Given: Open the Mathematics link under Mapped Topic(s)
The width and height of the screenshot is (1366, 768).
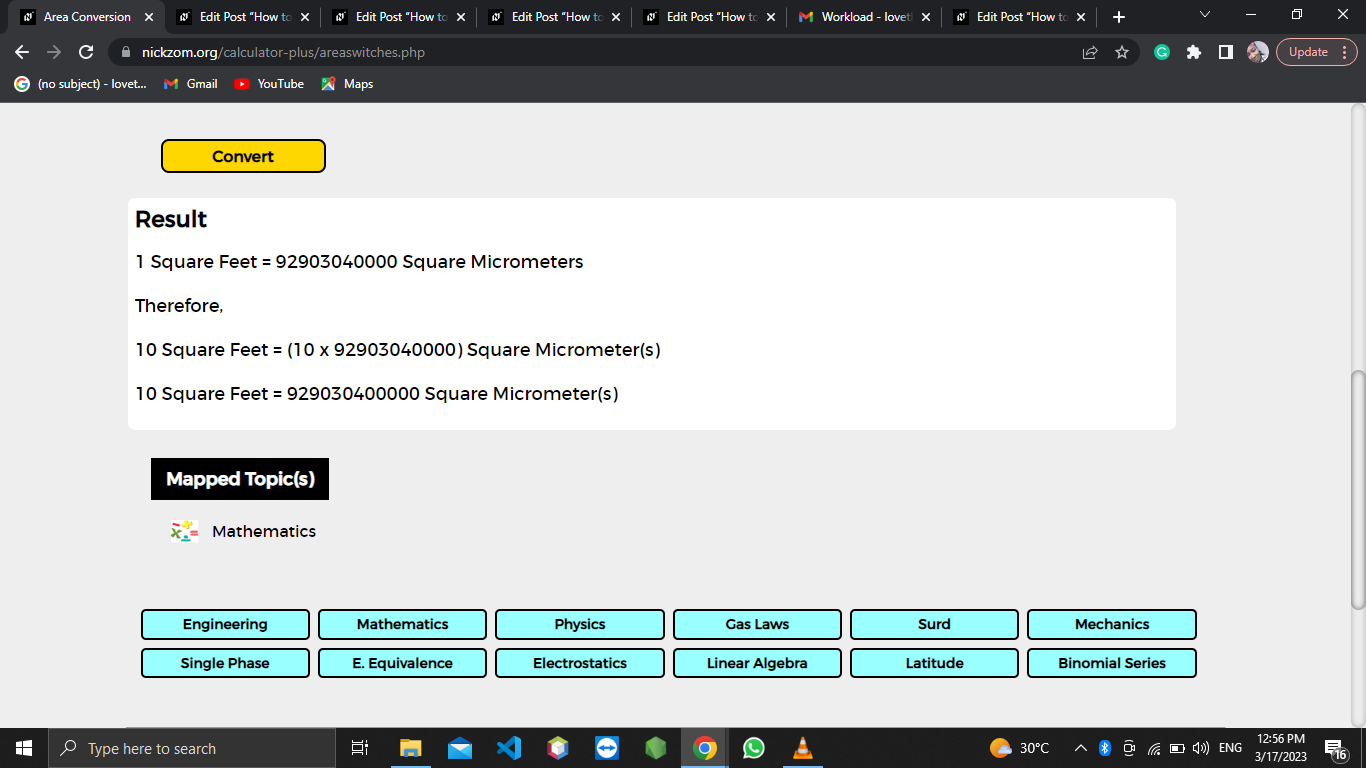Looking at the screenshot, I should pyautogui.click(x=264, y=531).
